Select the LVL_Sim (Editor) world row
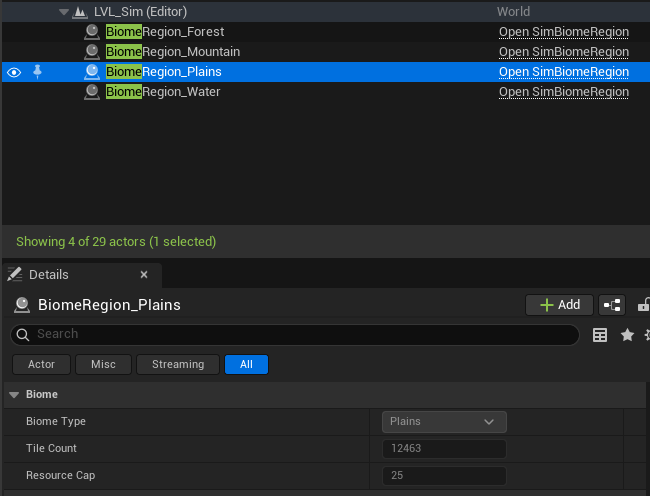This screenshot has height=496, width=650. point(326,12)
